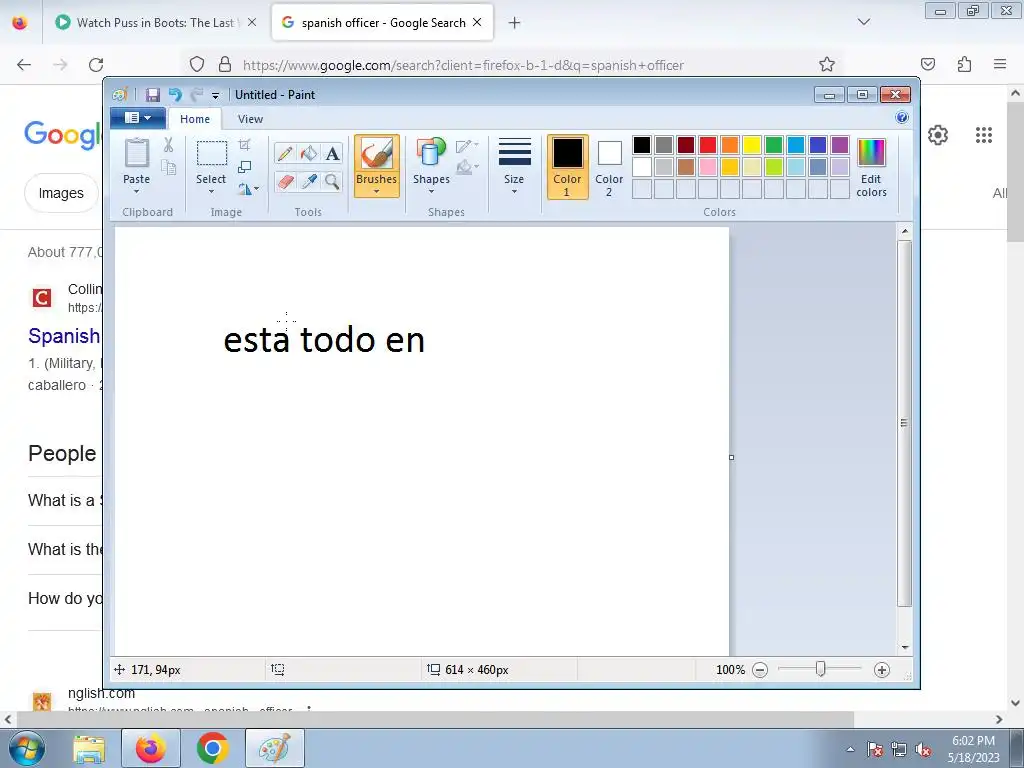This screenshot has height=768, width=1024.
Task: Click the Save icon in Paint title bar
Action: coord(152,95)
